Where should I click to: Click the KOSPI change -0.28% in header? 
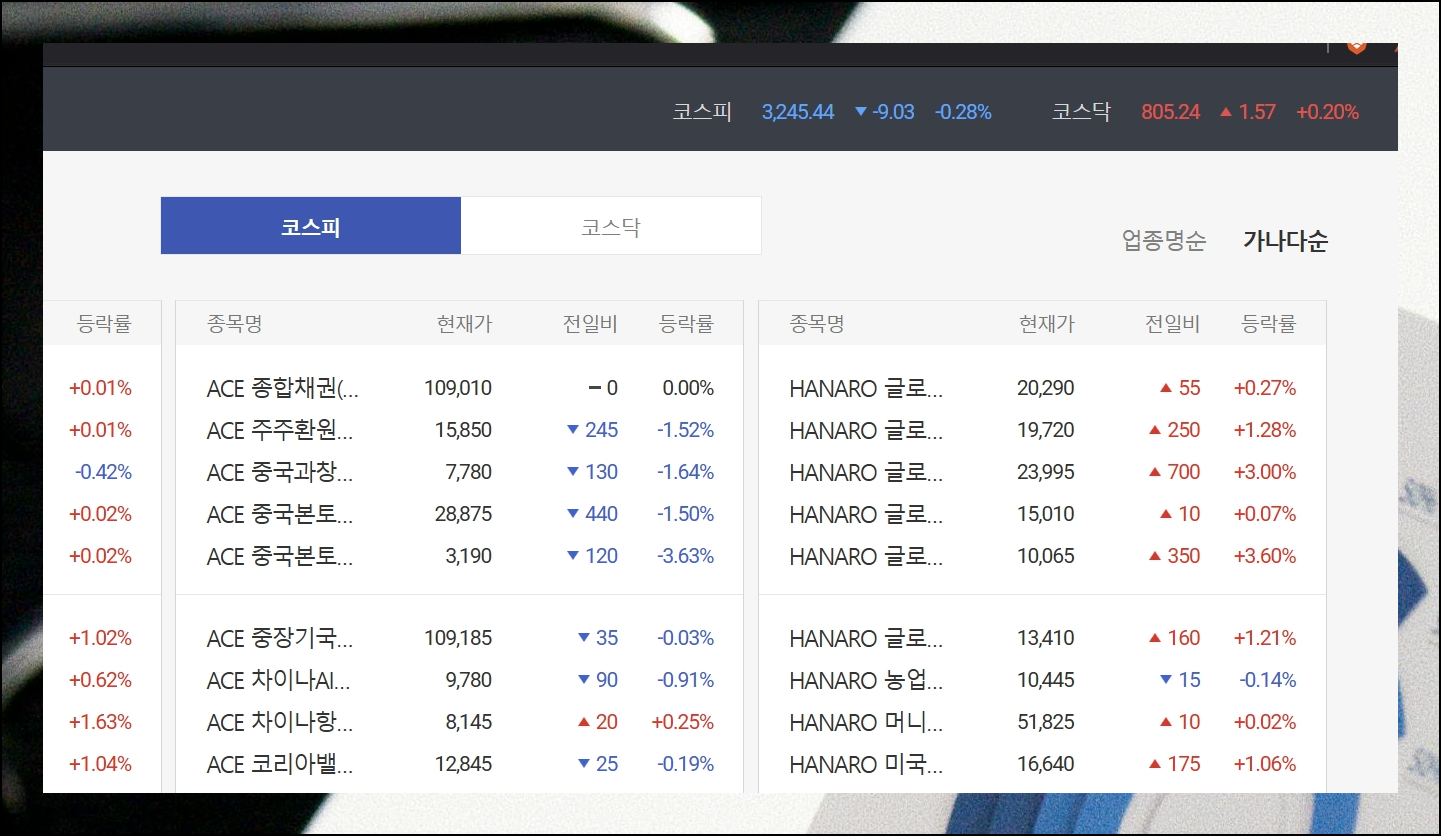coord(963,112)
